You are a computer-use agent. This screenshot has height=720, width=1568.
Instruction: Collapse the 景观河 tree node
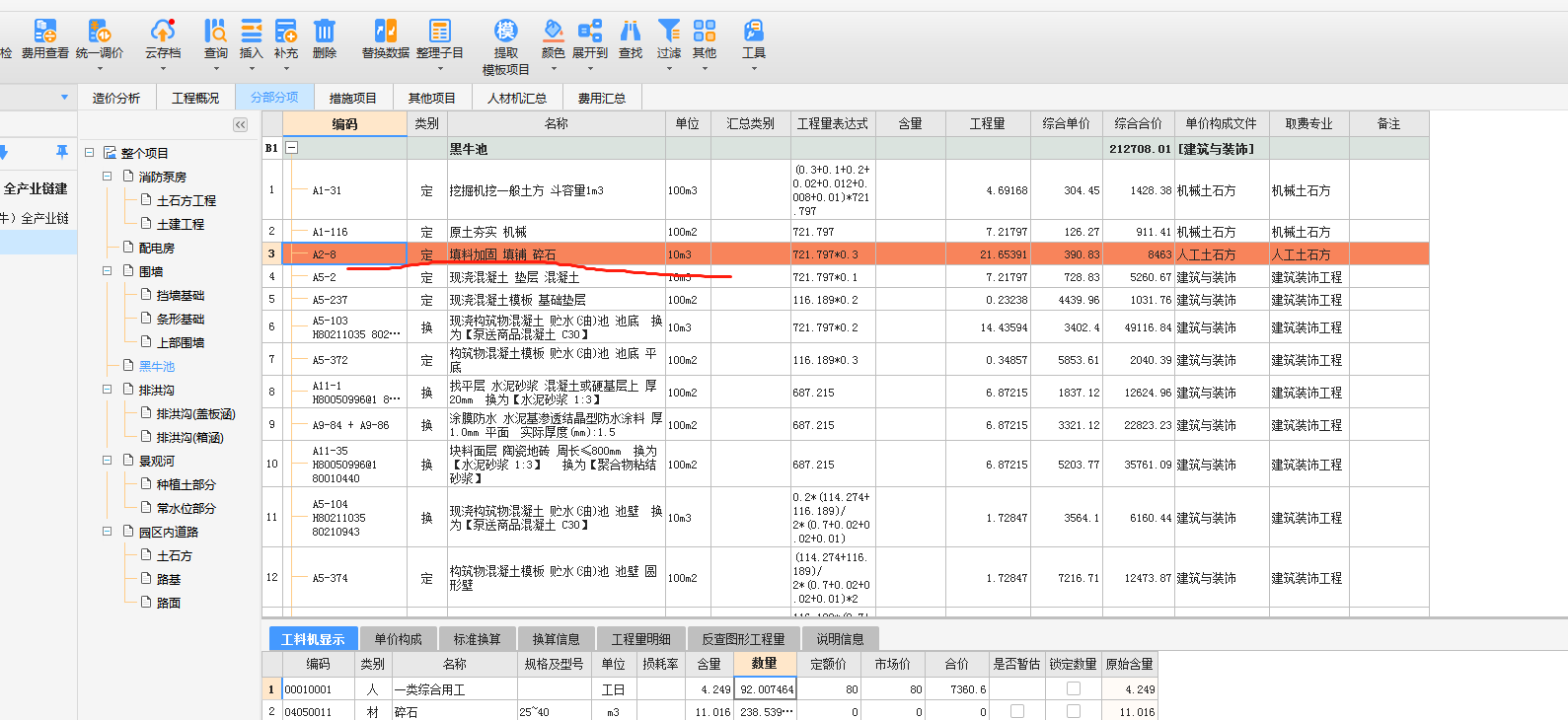[x=108, y=461]
